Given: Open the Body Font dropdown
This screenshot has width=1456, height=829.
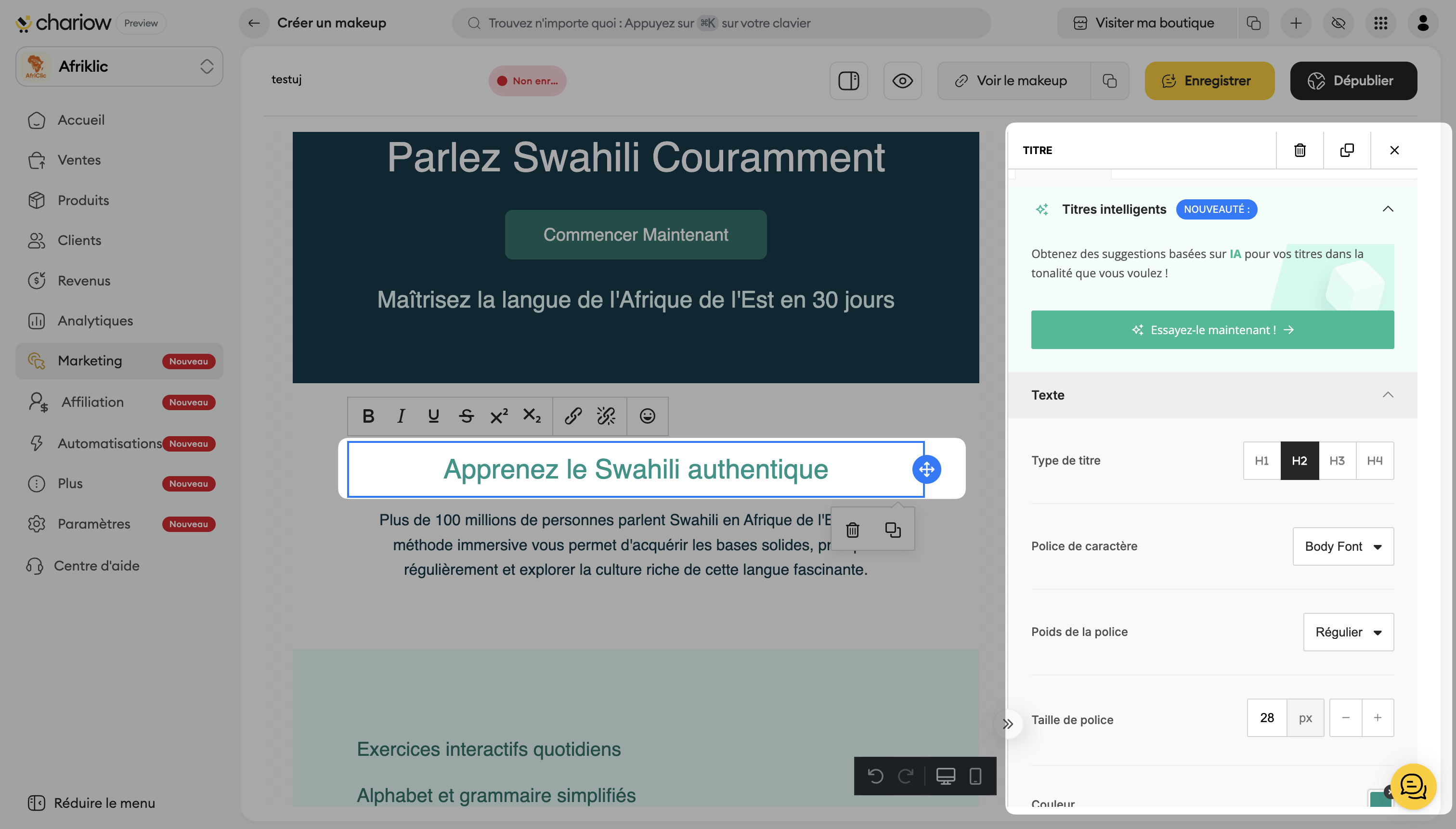Looking at the screenshot, I should pos(1343,546).
